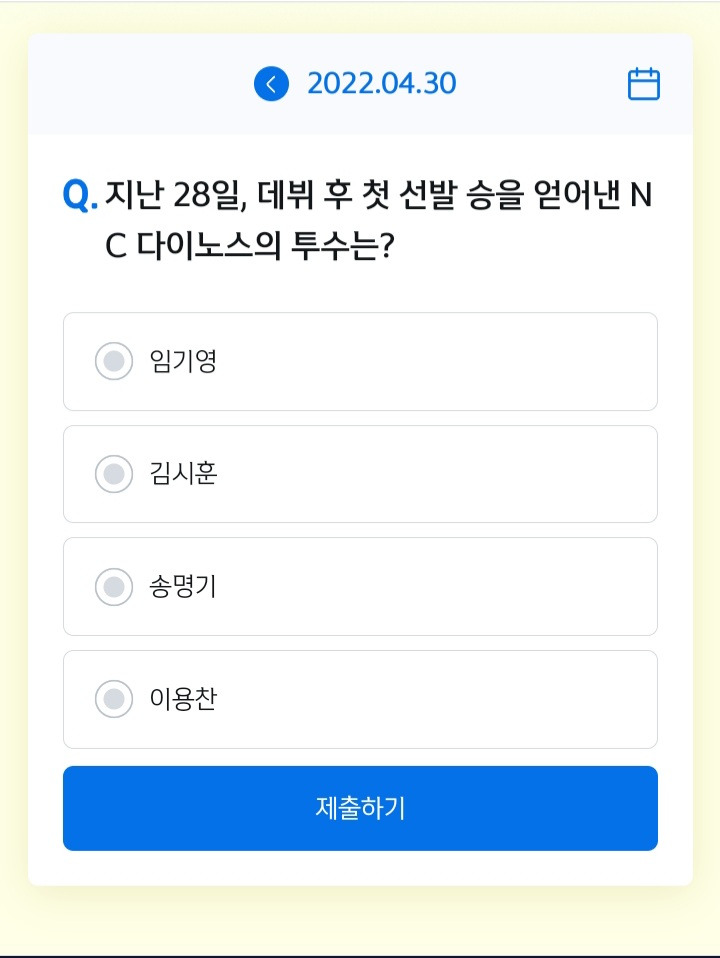Click empty area of 임기영 option card
The height and width of the screenshot is (958, 720).
click(x=440, y=361)
